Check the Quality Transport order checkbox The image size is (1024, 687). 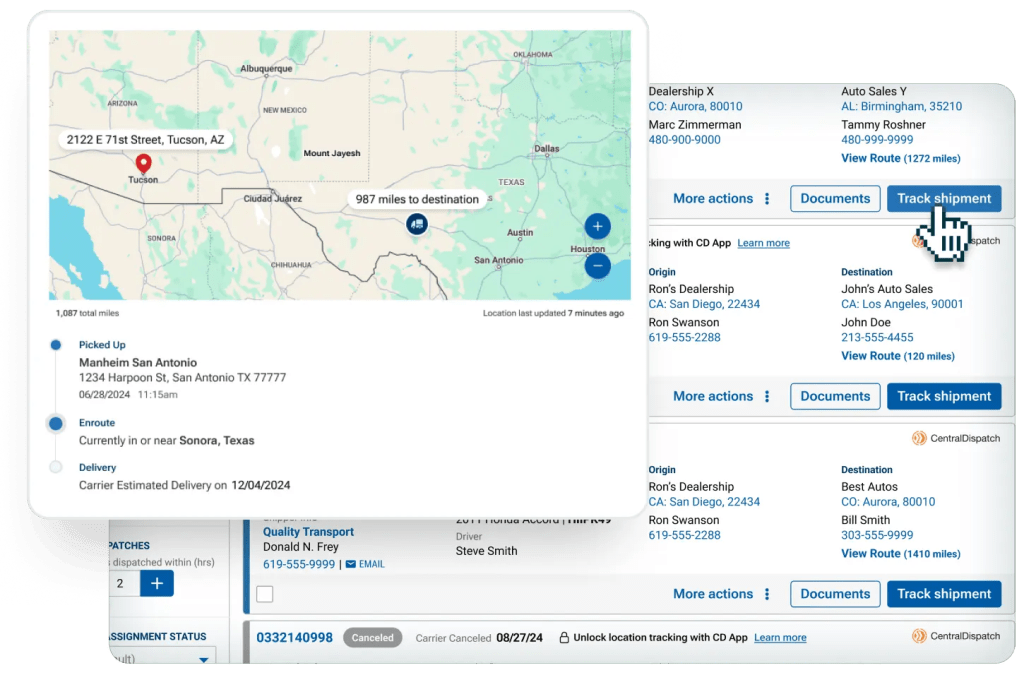click(x=265, y=594)
